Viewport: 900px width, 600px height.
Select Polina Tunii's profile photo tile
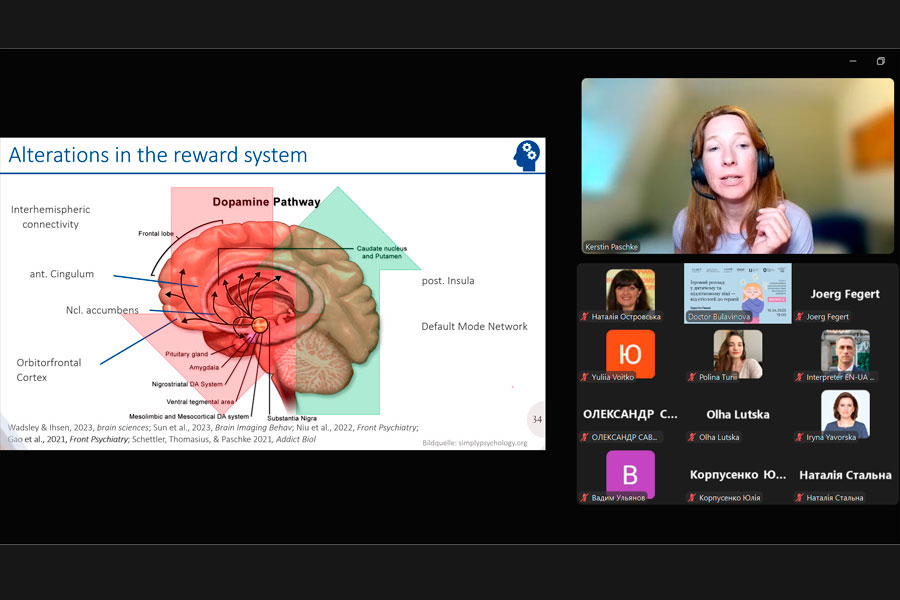(x=737, y=354)
